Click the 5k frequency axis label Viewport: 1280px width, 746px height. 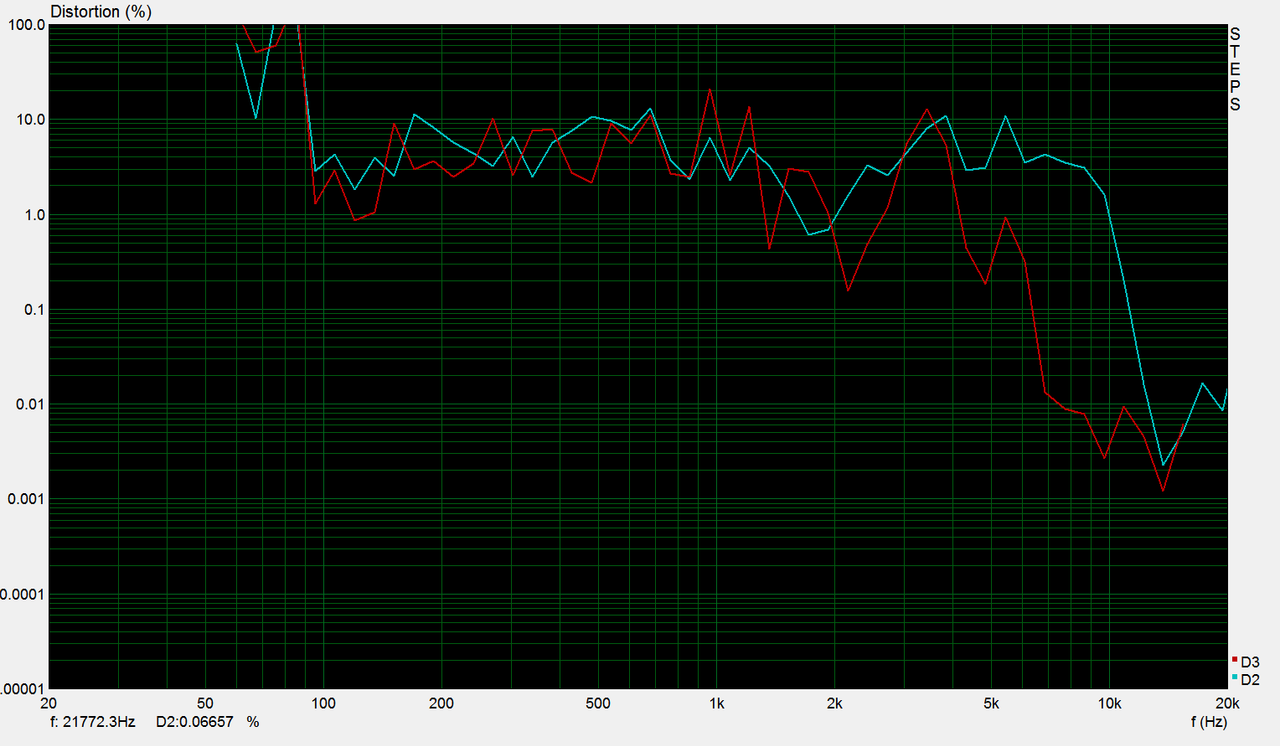990,702
